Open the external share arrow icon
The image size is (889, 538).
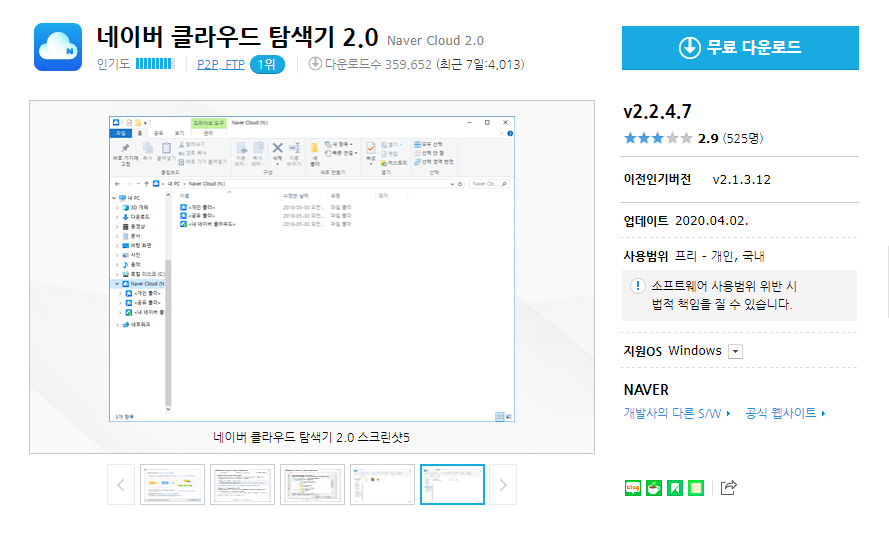point(729,487)
